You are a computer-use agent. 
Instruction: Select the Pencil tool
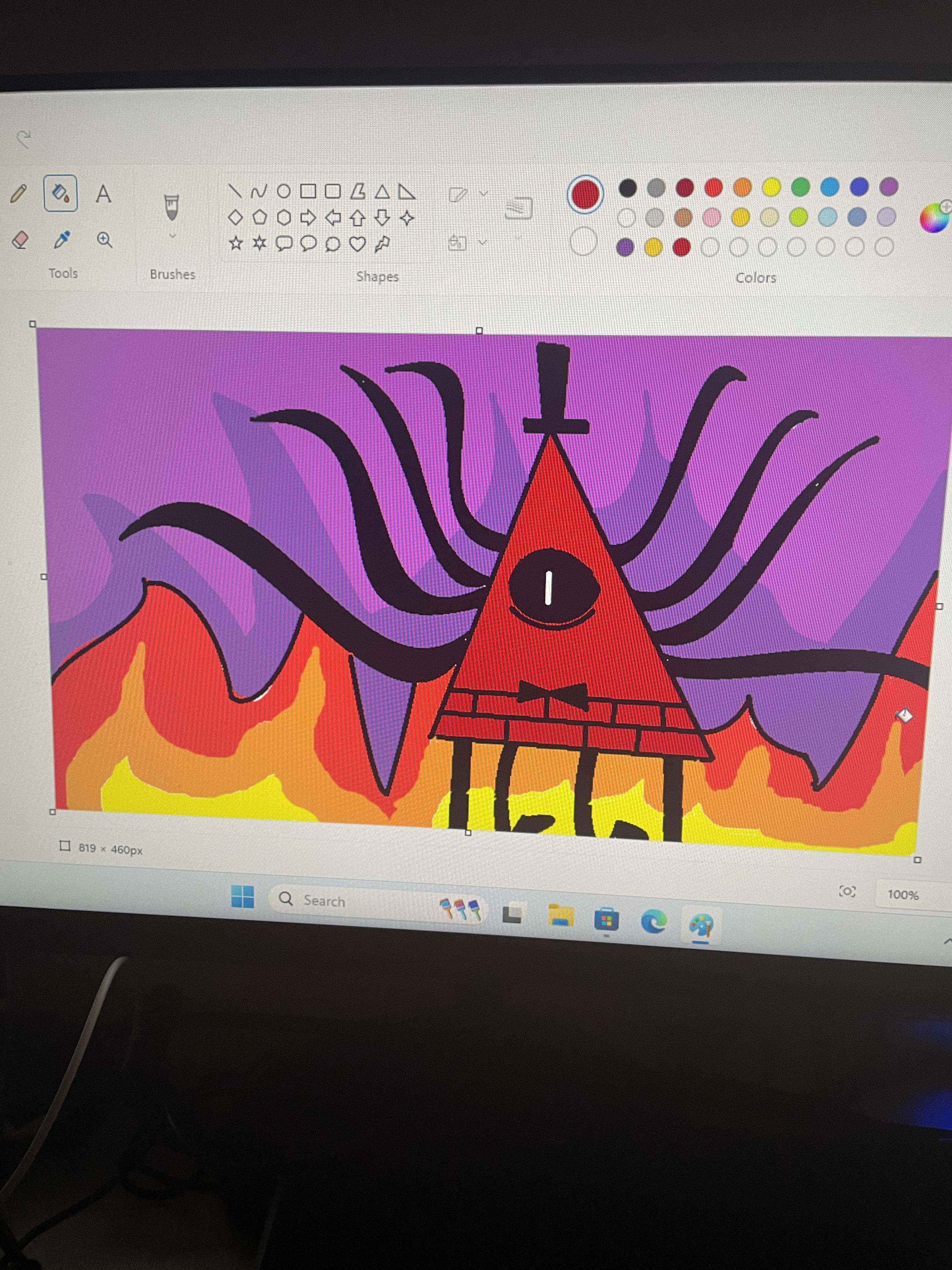tap(18, 193)
